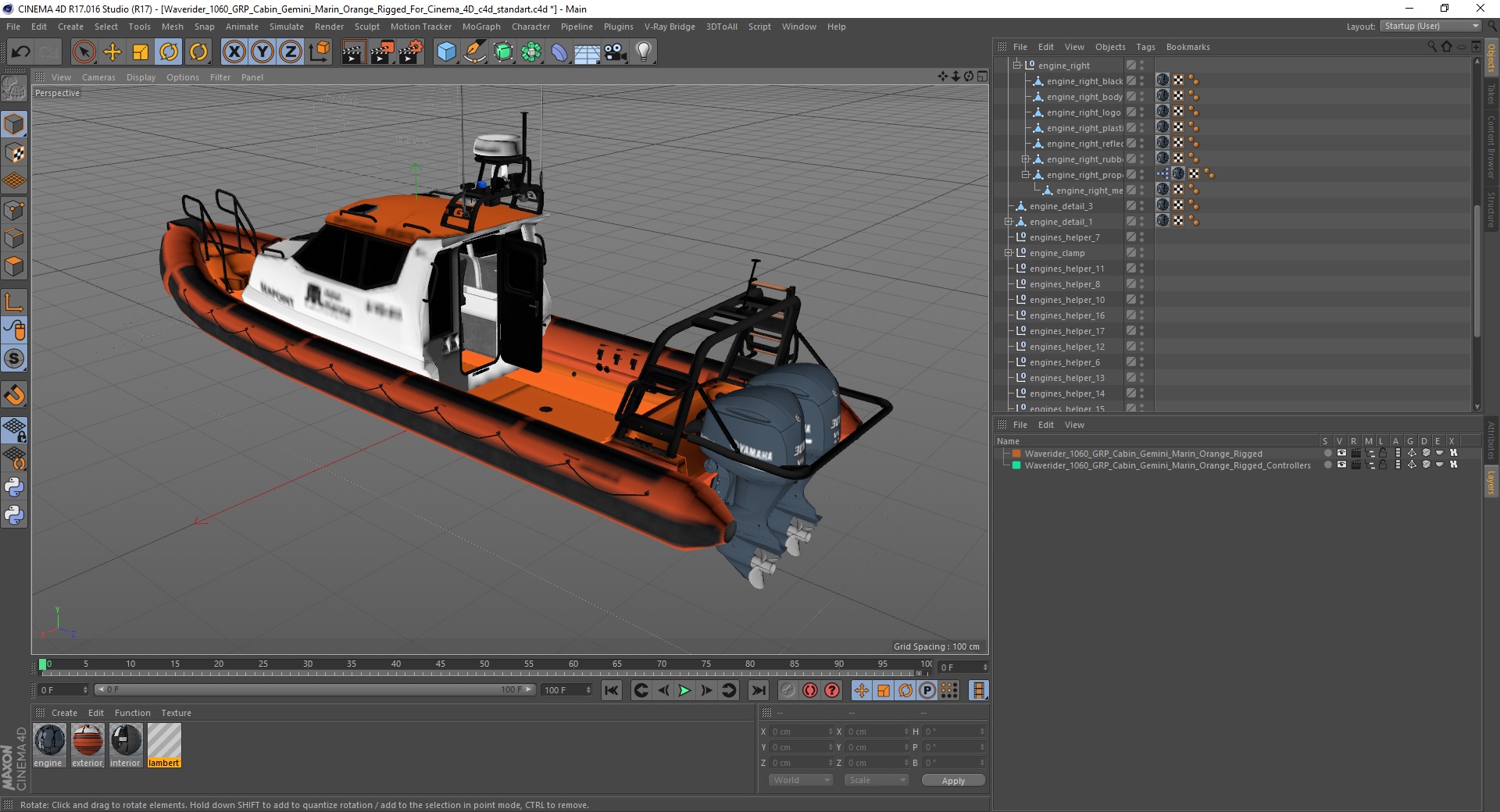Open the Character menu
Image resolution: width=1500 pixels, height=812 pixels.
coord(530,27)
